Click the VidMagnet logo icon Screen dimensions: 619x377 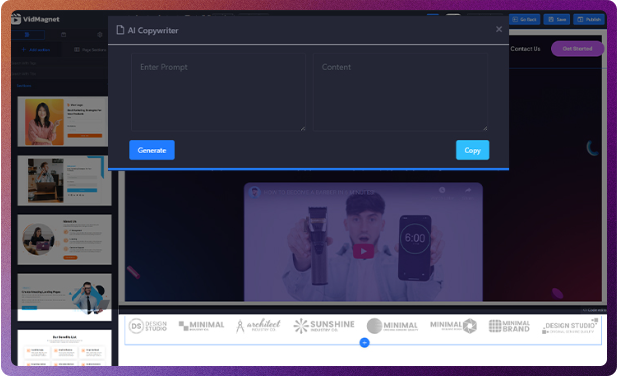click(x=16, y=19)
